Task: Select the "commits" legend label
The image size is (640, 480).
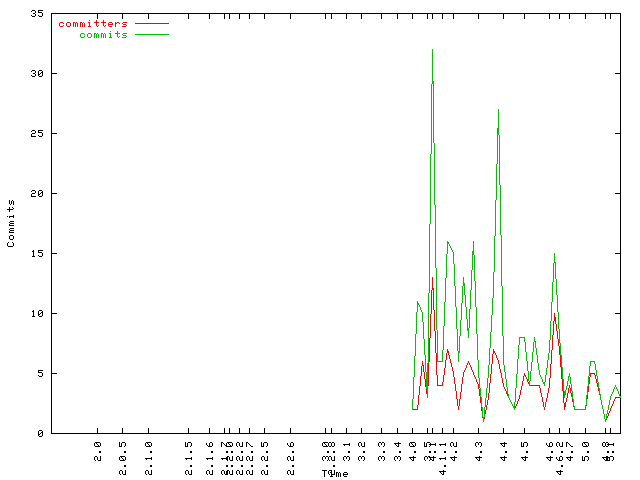Action: coord(103,34)
